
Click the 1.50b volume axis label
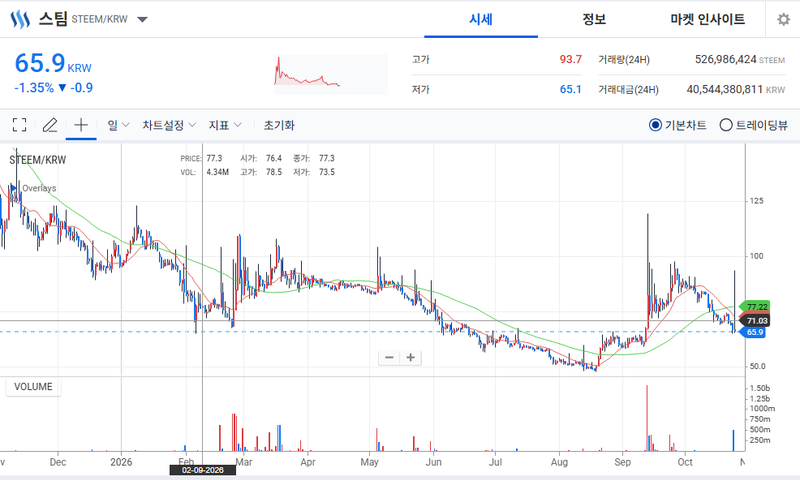760,388
